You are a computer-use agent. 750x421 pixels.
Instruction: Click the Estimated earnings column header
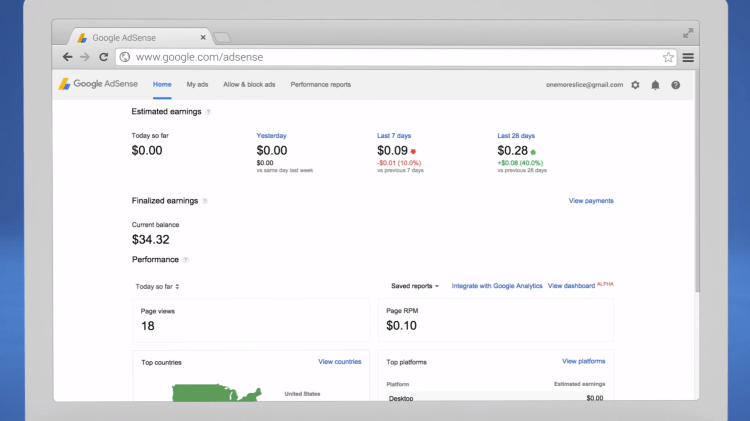(579, 384)
